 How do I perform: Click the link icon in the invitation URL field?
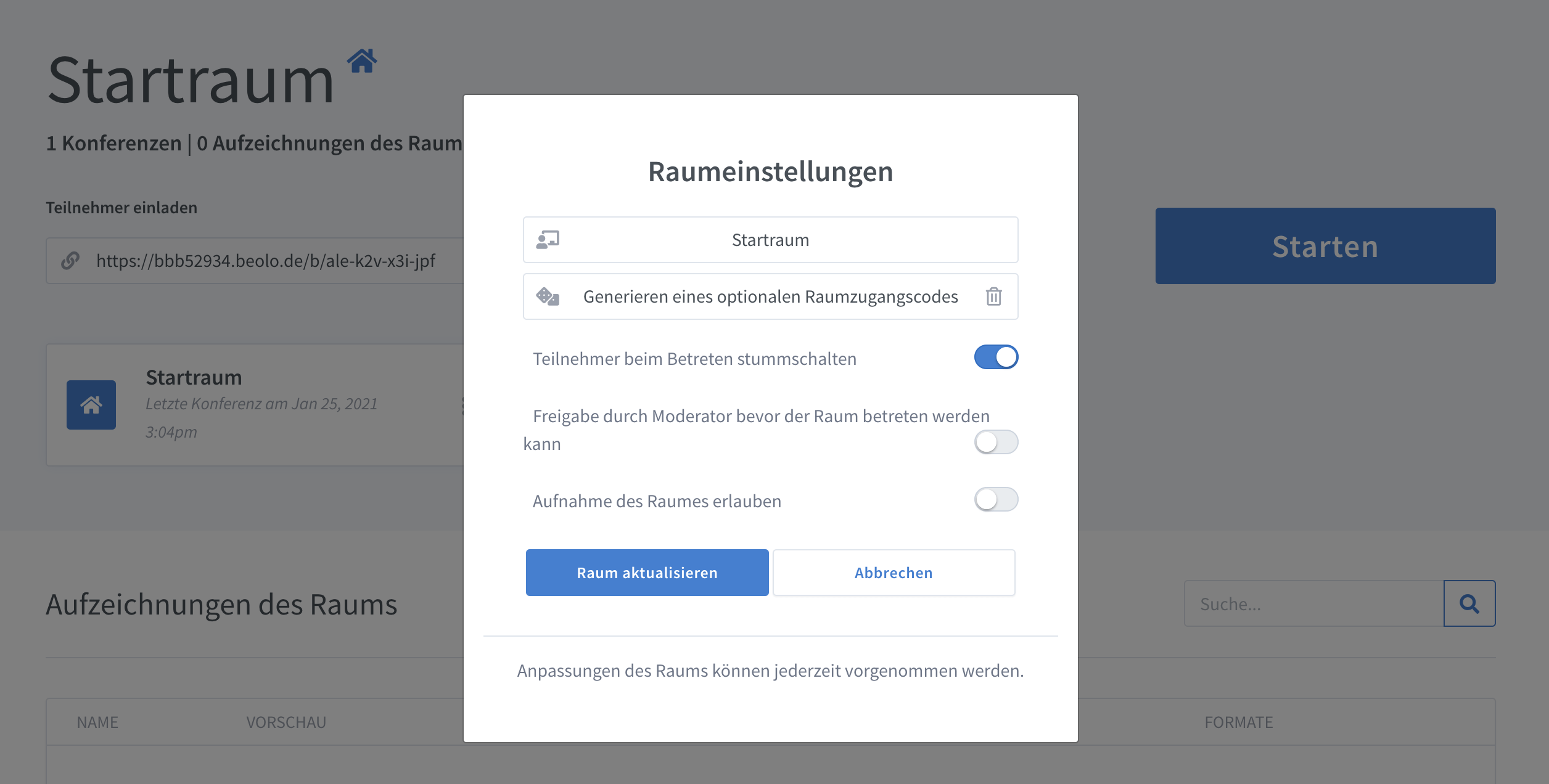[x=70, y=261]
